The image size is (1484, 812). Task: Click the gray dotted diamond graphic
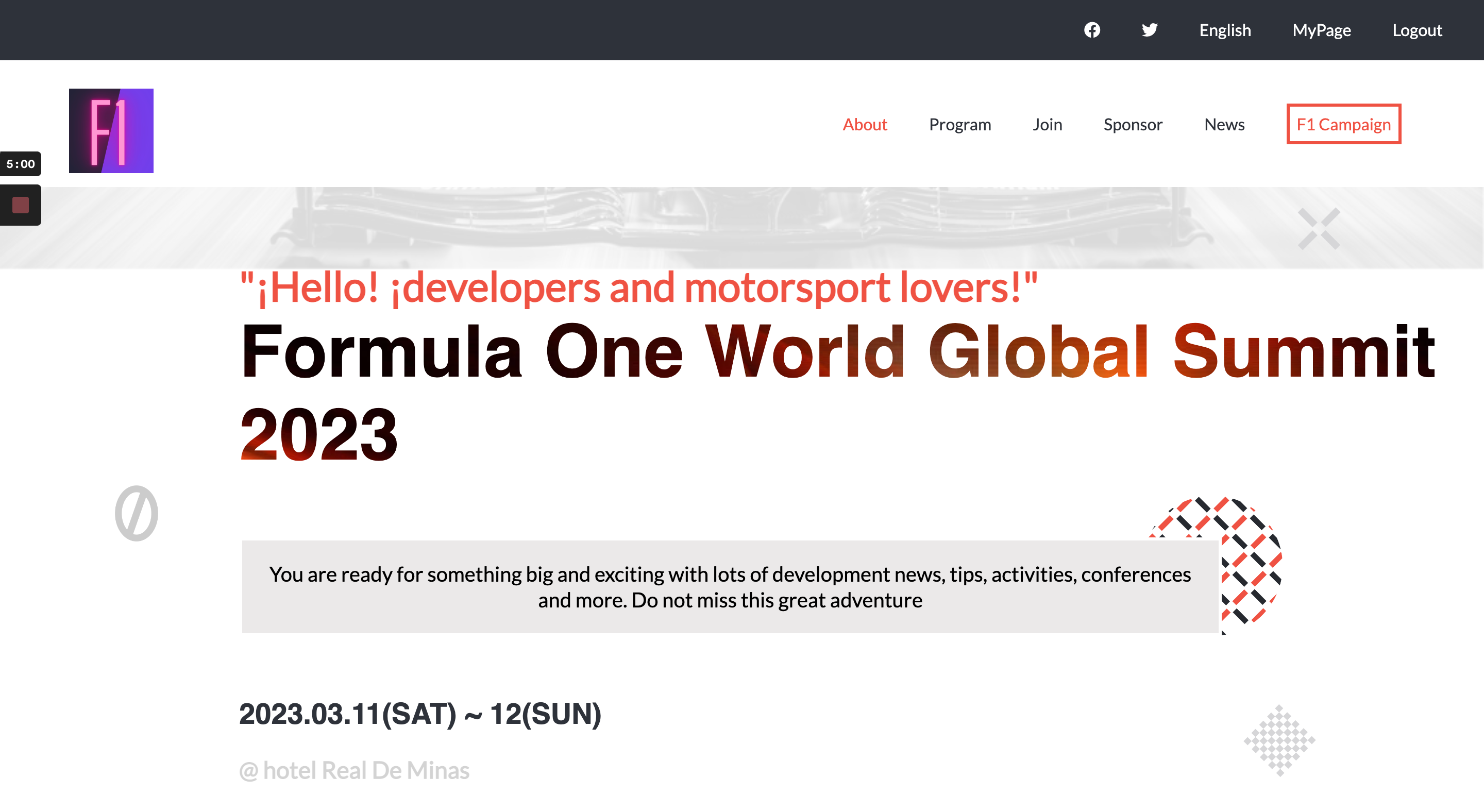(1279, 740)
